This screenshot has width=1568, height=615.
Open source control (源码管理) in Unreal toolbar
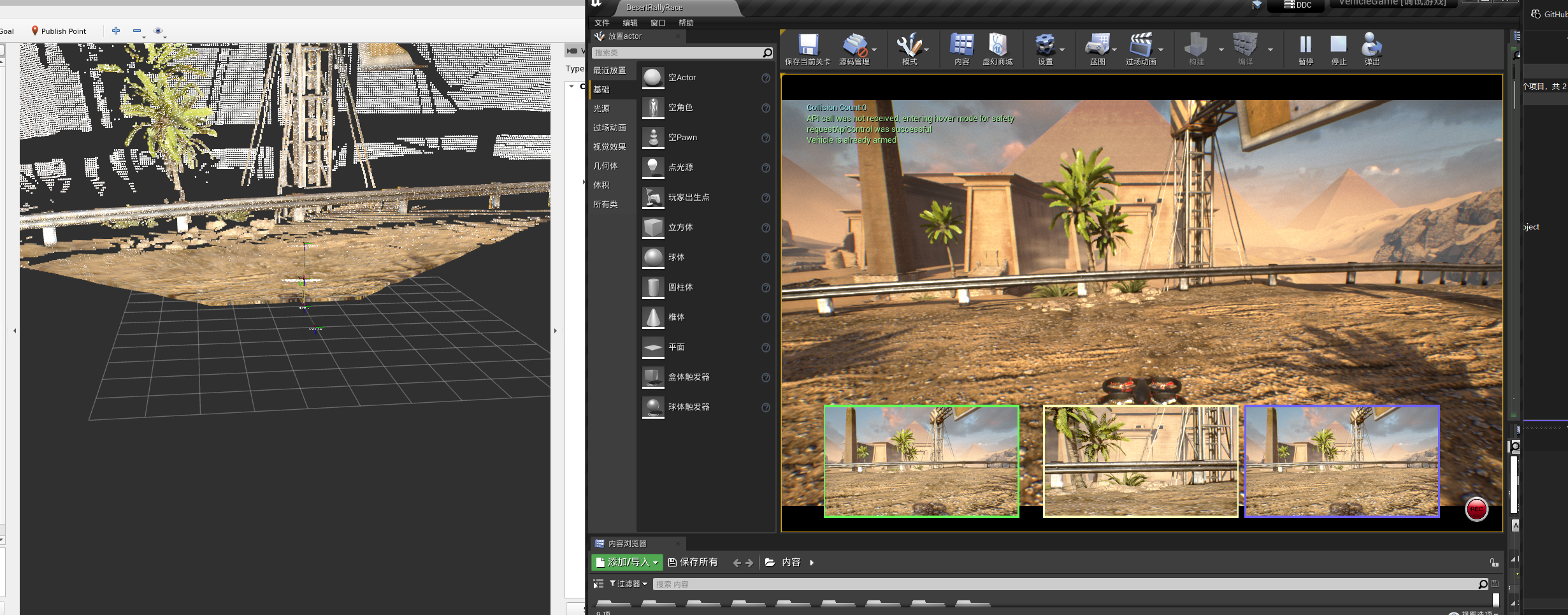click(x=854, y=45)
